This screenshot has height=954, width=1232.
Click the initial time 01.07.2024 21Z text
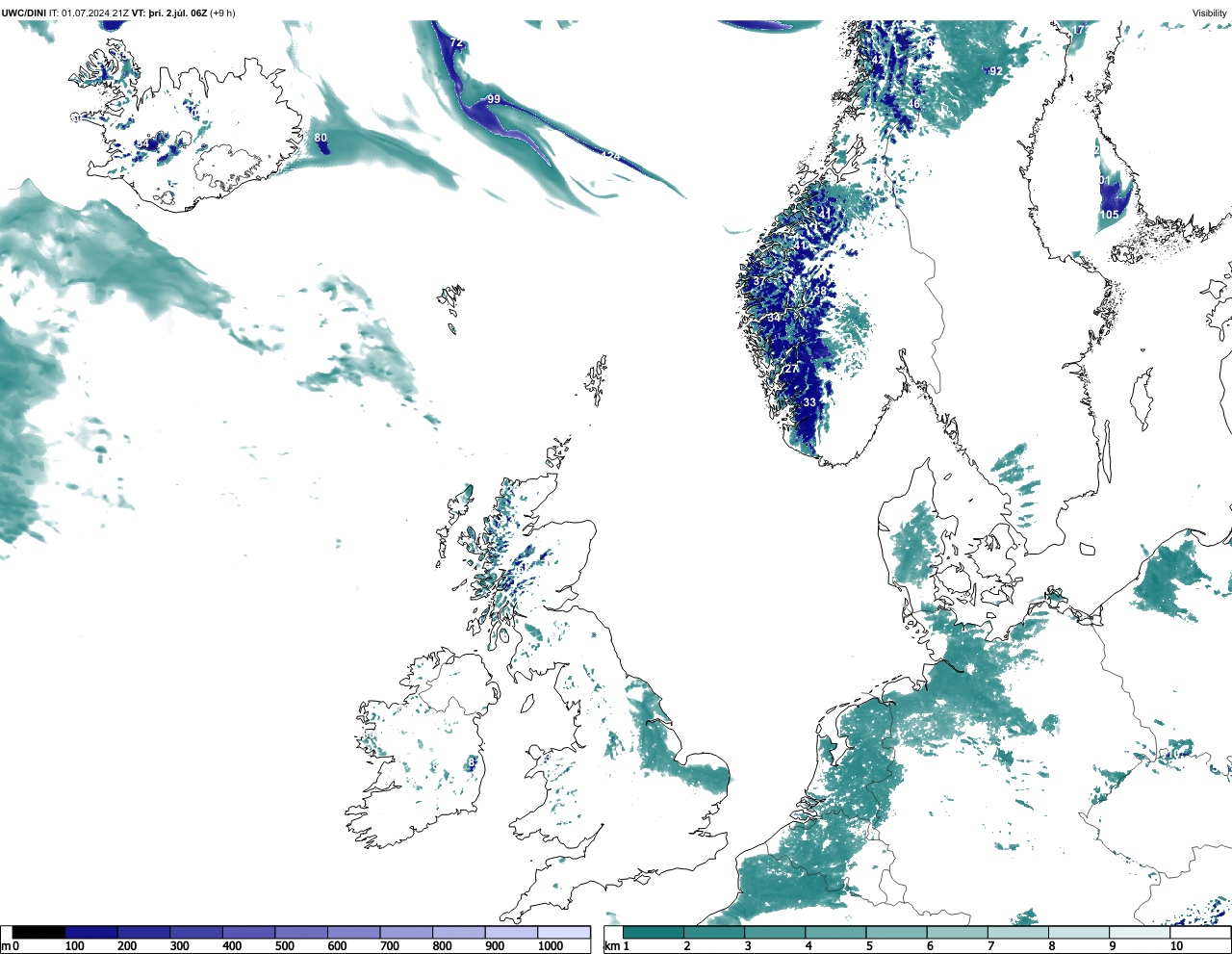(x=94, y=13)
